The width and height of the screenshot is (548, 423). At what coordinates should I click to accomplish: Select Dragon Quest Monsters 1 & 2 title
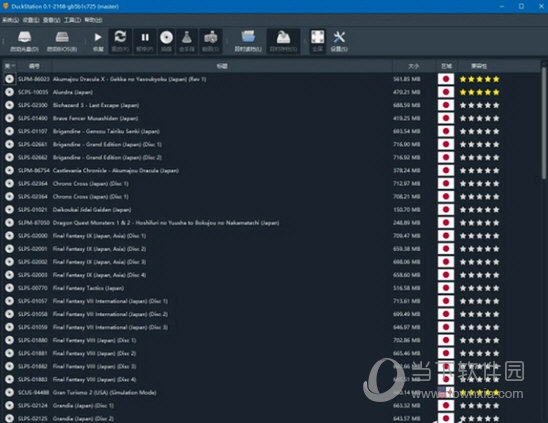pyautogui.click(x=166, y=223)
